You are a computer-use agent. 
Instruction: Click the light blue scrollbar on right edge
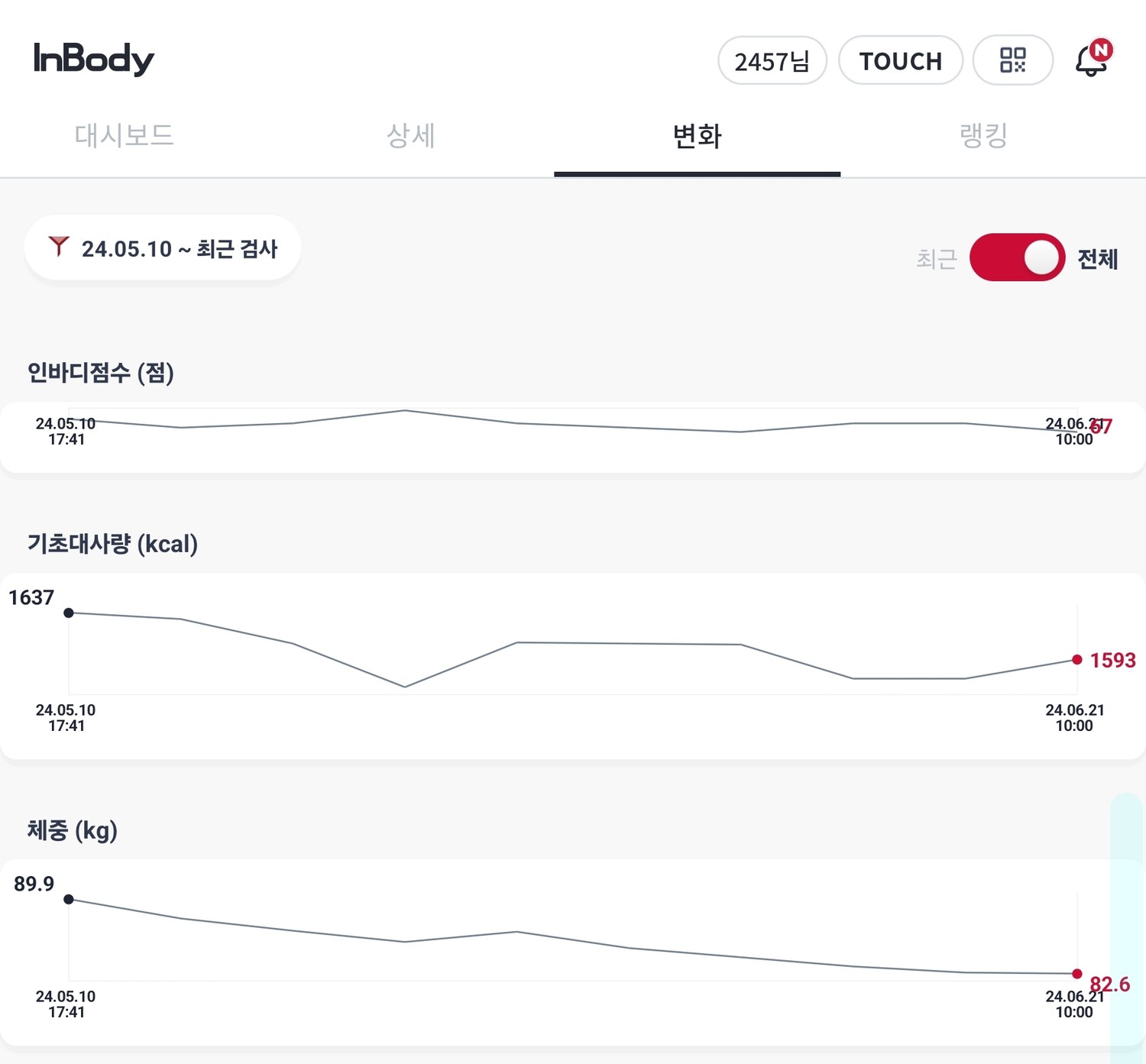(1126, 924)
